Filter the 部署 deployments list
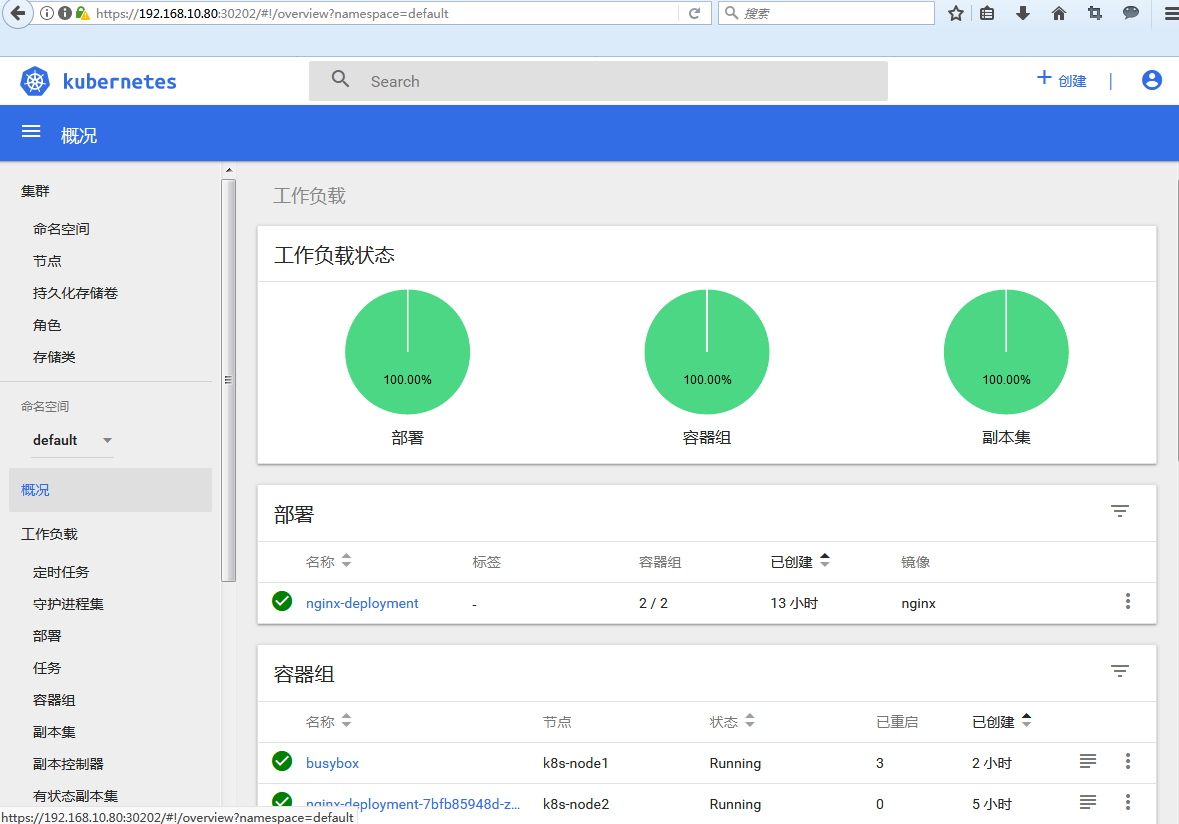The width and height of the screenshot is (1179, 824). pyautogui.click(x=1119, y=512)
